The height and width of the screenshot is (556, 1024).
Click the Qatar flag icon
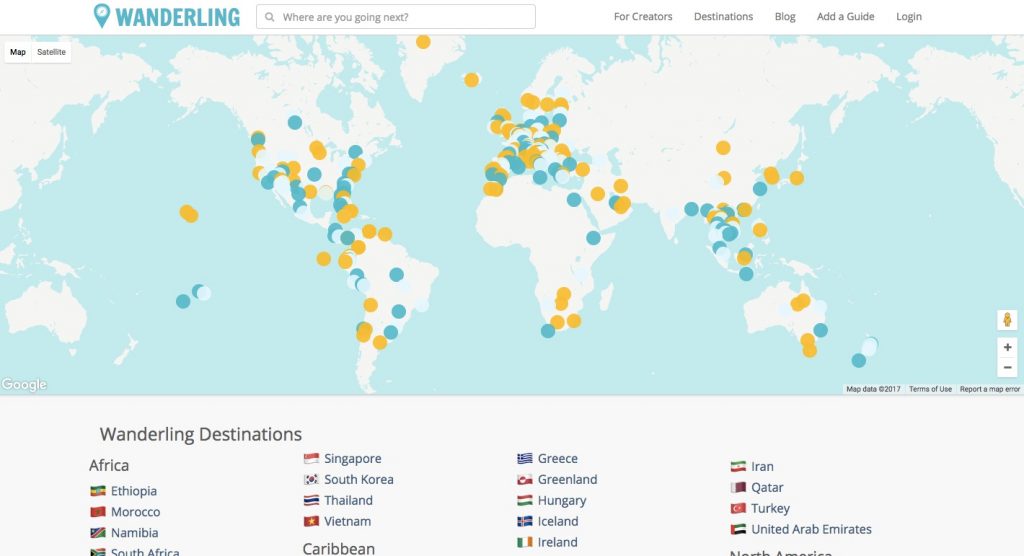coord(739,487)
